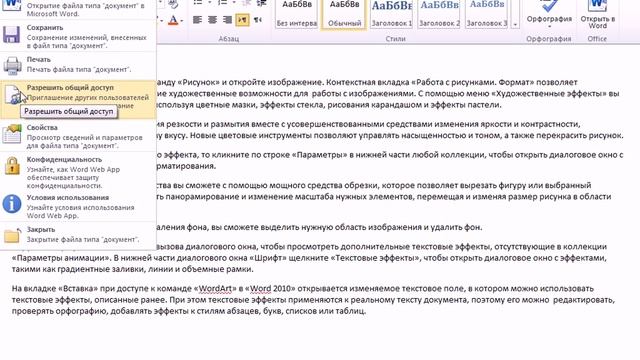Apply the Заголовок 3 style
Viewport: 640px width, 360px height.
tap(487, 14)
